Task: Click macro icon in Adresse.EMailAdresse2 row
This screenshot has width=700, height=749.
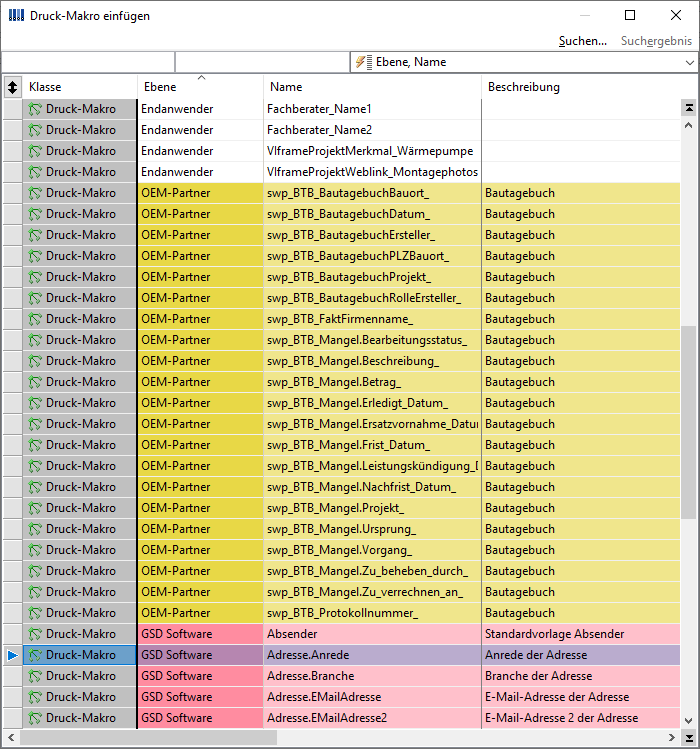Action: [35, 718]
